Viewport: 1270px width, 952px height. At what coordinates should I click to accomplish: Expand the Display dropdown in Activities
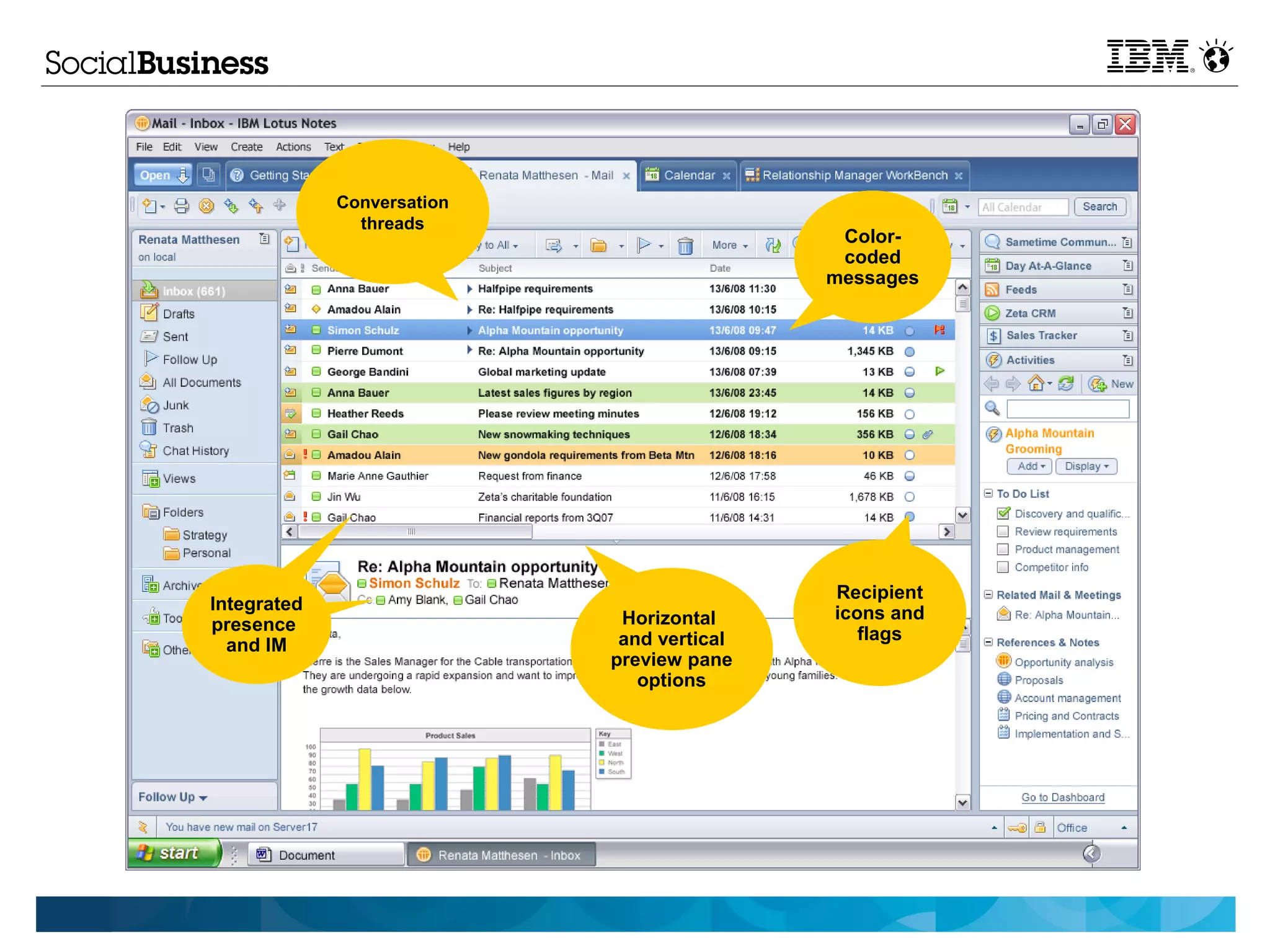tap(1086, 466)
